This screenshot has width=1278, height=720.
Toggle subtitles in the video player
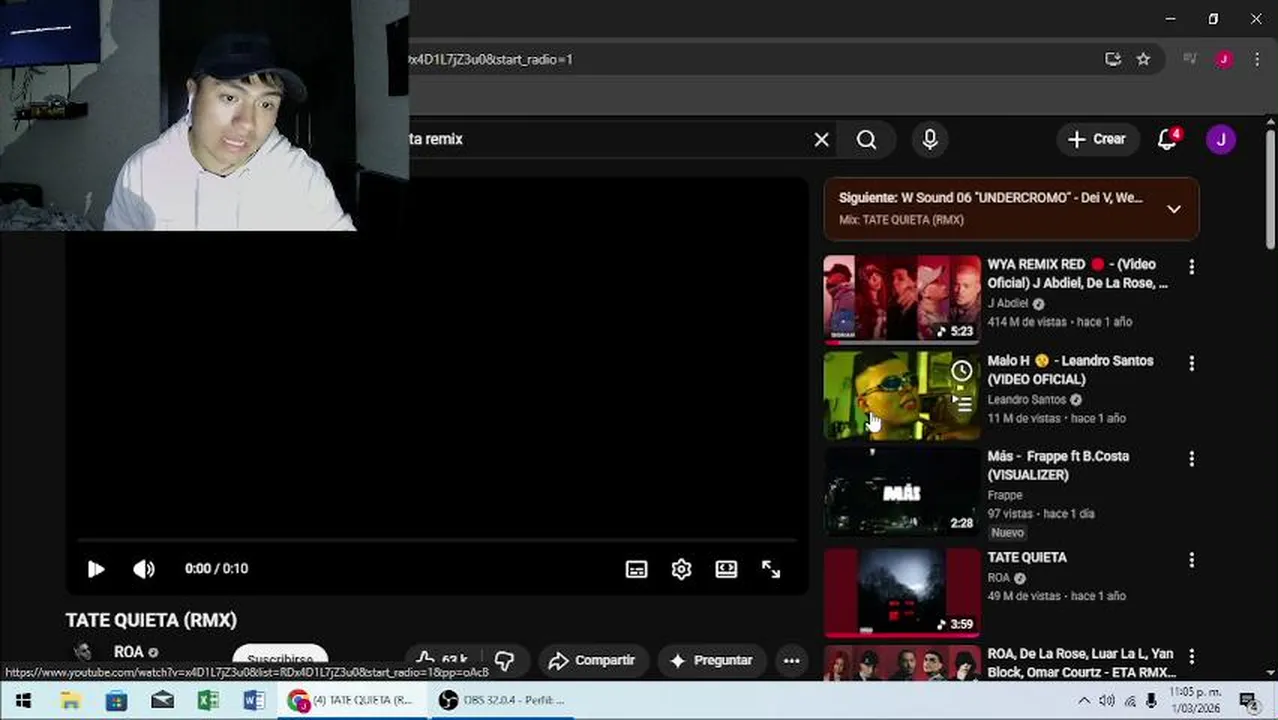[x=636, y=569]
